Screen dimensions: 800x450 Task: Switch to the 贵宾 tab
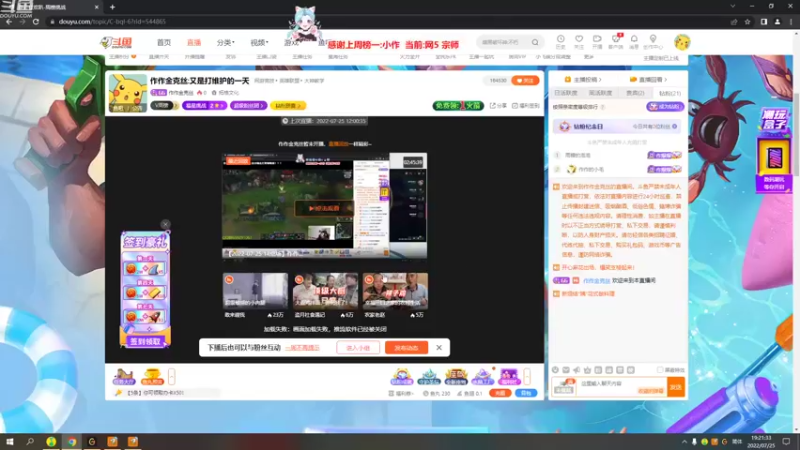point(635,93)
